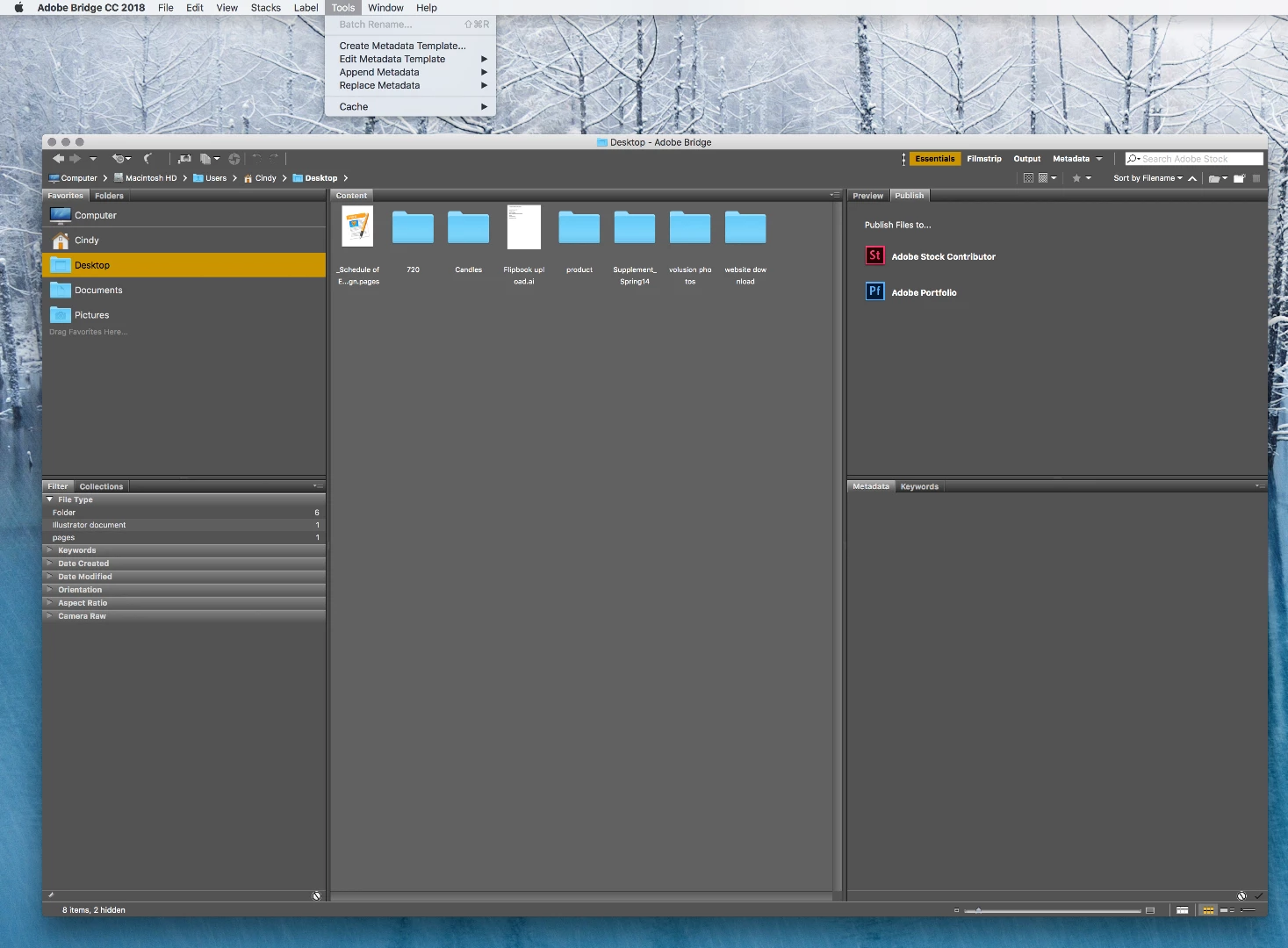
Task: Click Adobe Stock Contributor link
Action: point(943,256)
